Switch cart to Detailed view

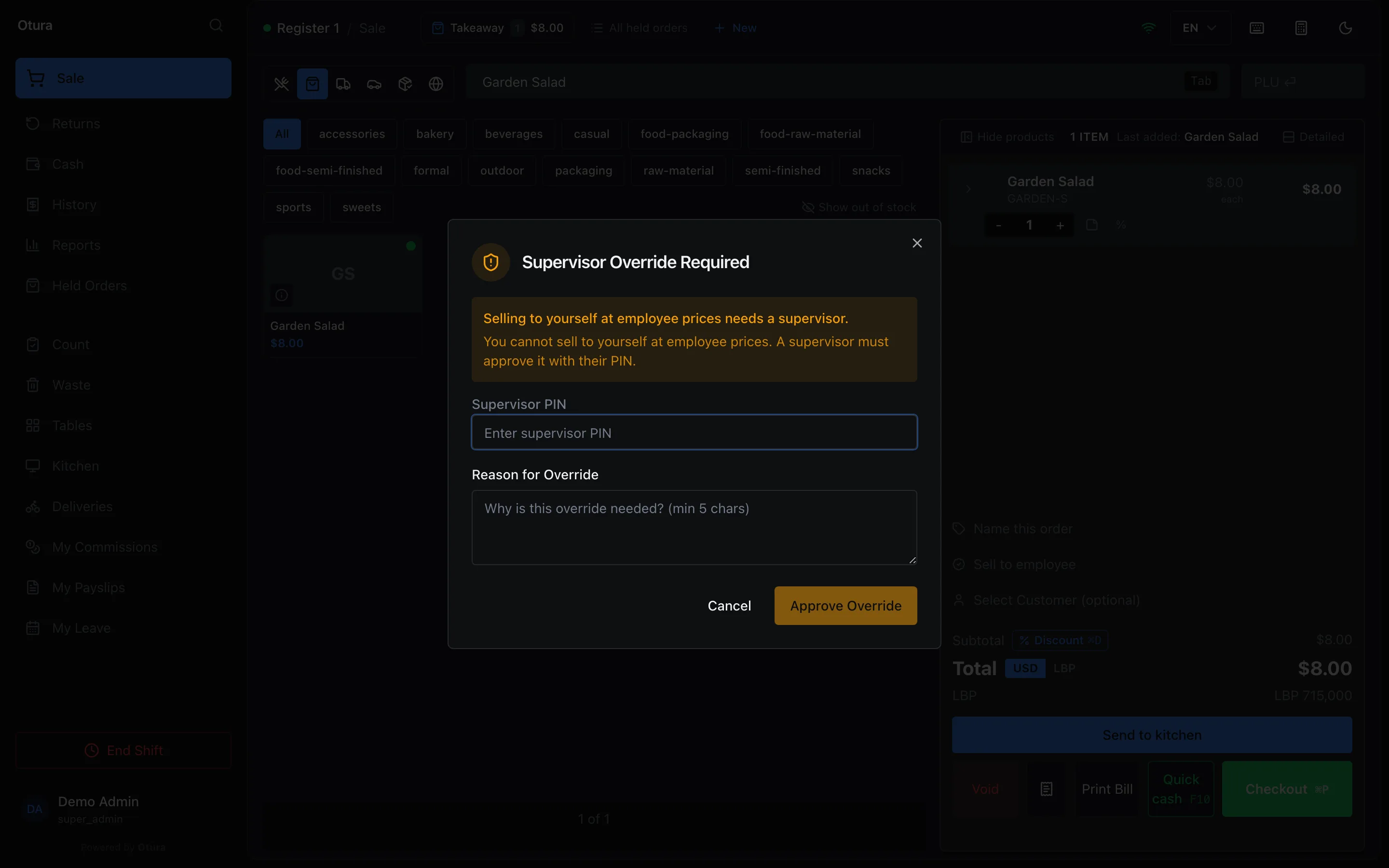(x=1313, y=137)
